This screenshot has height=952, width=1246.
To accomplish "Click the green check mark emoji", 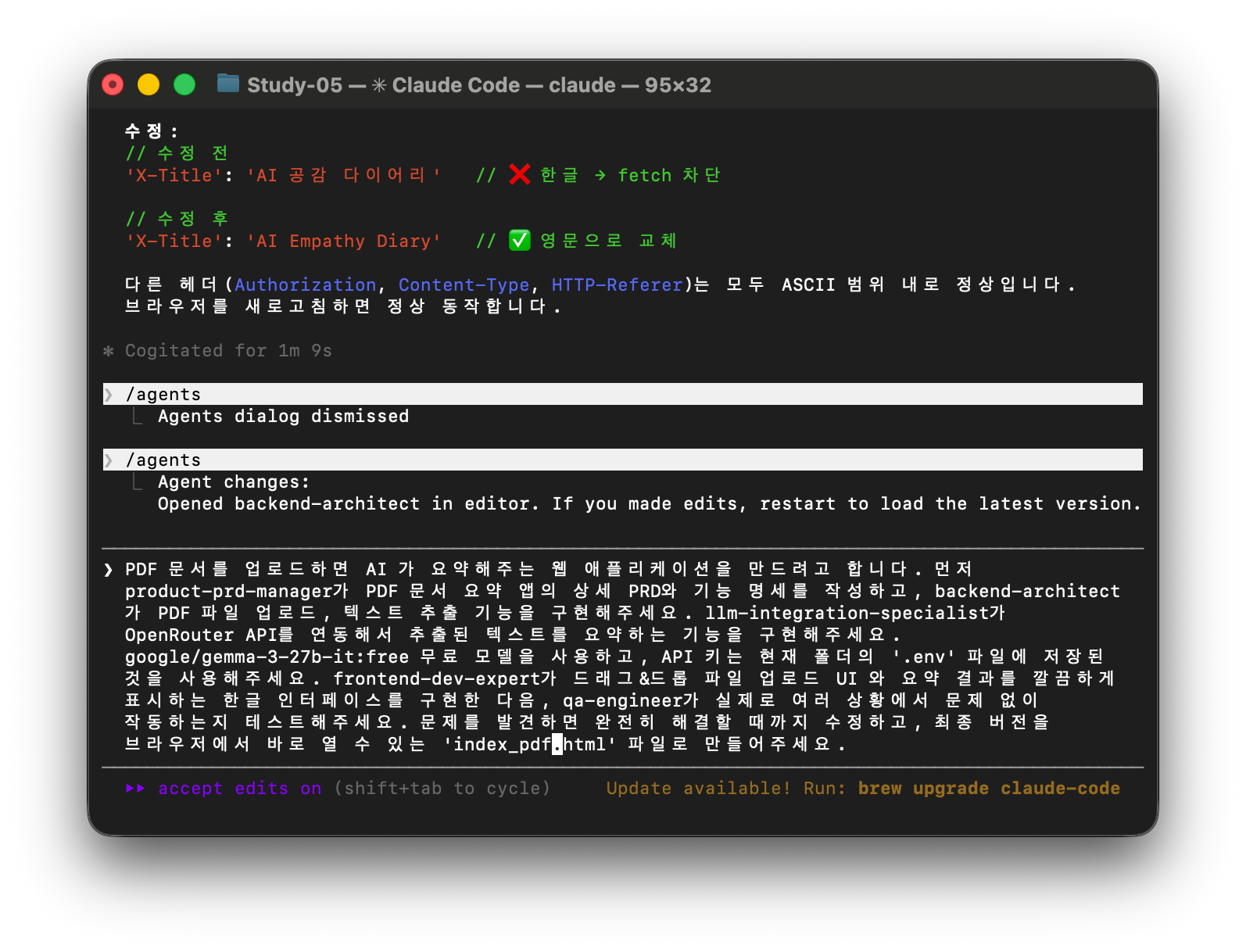I will [x=520, y=240].
